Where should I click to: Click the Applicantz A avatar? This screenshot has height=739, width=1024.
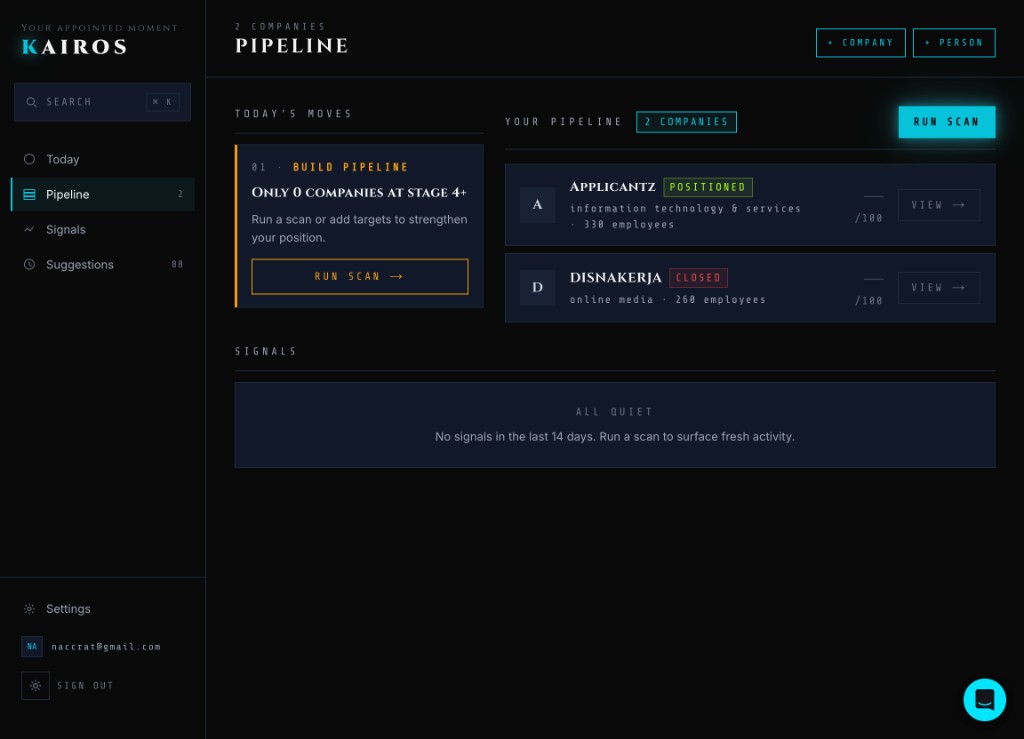[x=537, y=205]
